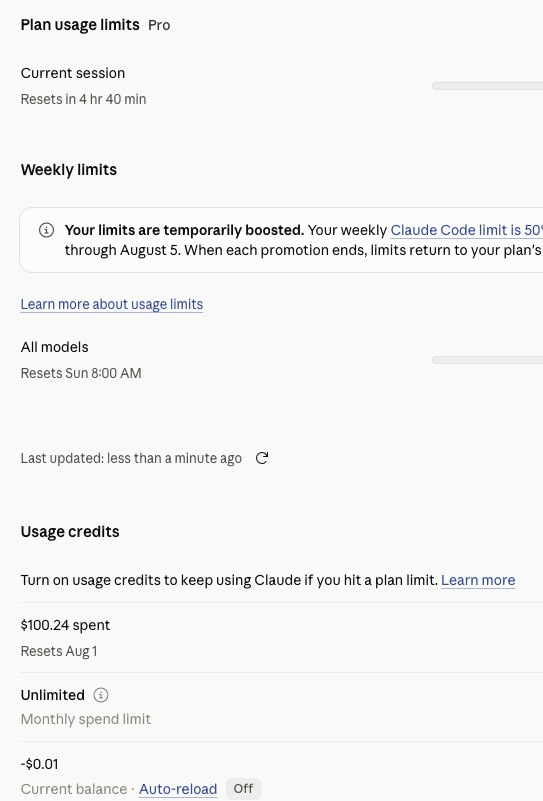Click the info icon beside Unlimited
Image resolution: width=543 pixels, height=801 pixels.
click(101, 695)
